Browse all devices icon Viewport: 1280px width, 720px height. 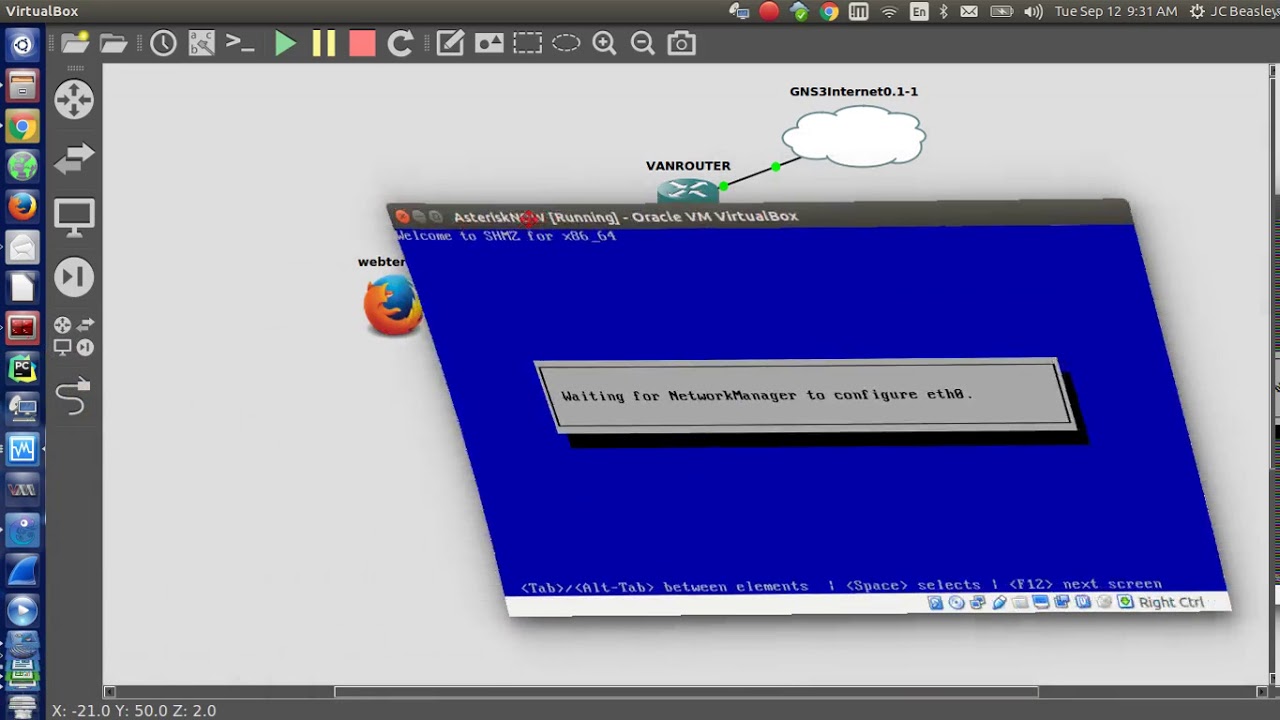74,336
